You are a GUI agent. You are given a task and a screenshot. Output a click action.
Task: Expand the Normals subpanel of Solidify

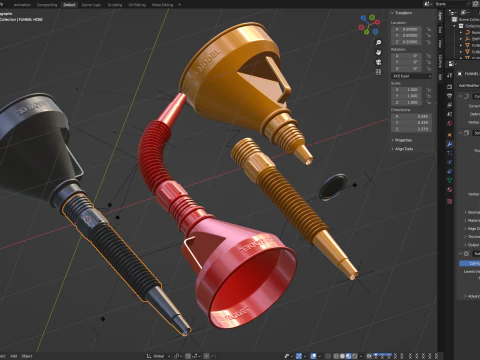tap(472, 212)
